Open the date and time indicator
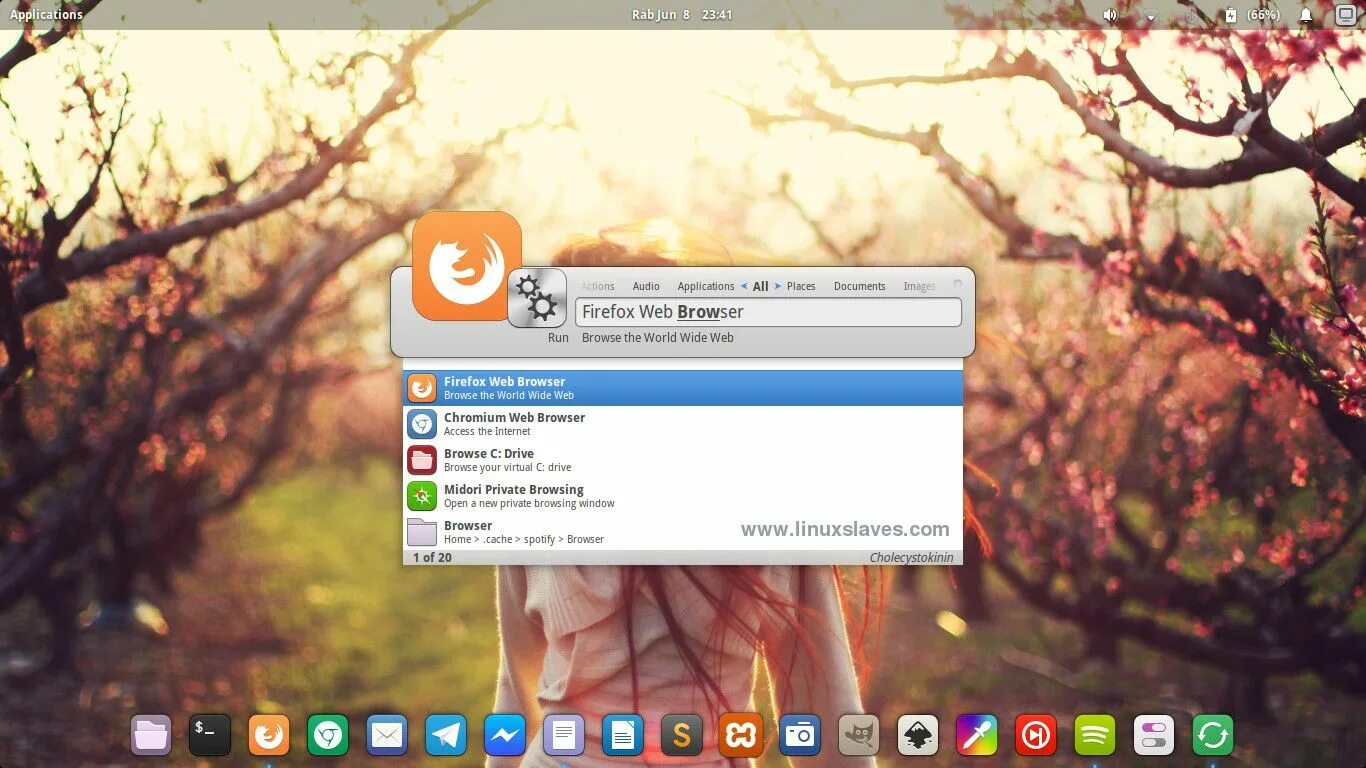Screen dimensions: 1366x768 [x=682, y=15]
